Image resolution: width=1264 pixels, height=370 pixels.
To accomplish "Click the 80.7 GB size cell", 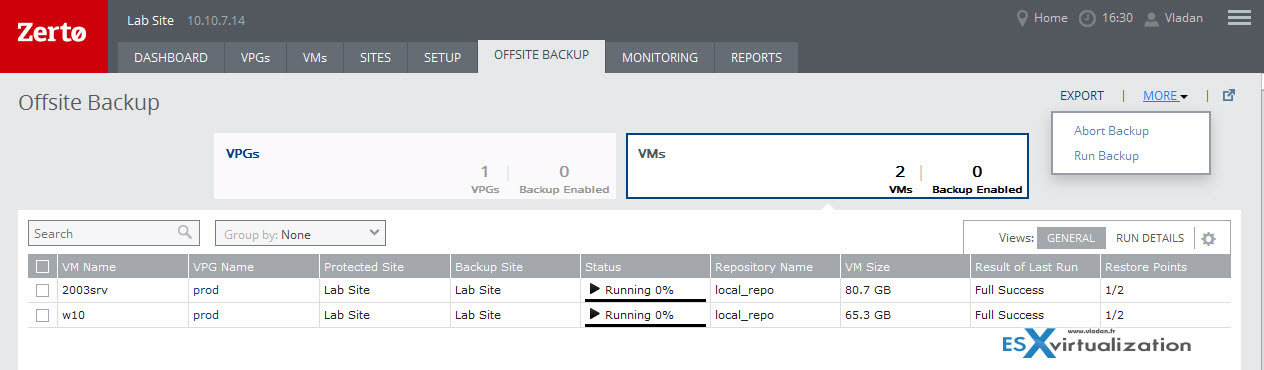I will [871, 290].
